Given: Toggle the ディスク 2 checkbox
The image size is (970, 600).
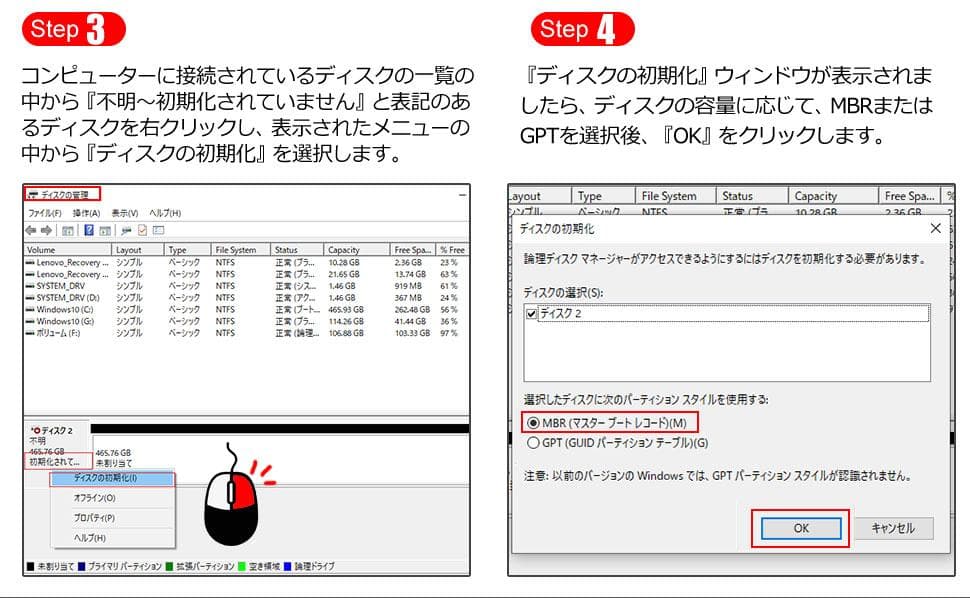Looking at the screenshot, I should pos(532,314).
